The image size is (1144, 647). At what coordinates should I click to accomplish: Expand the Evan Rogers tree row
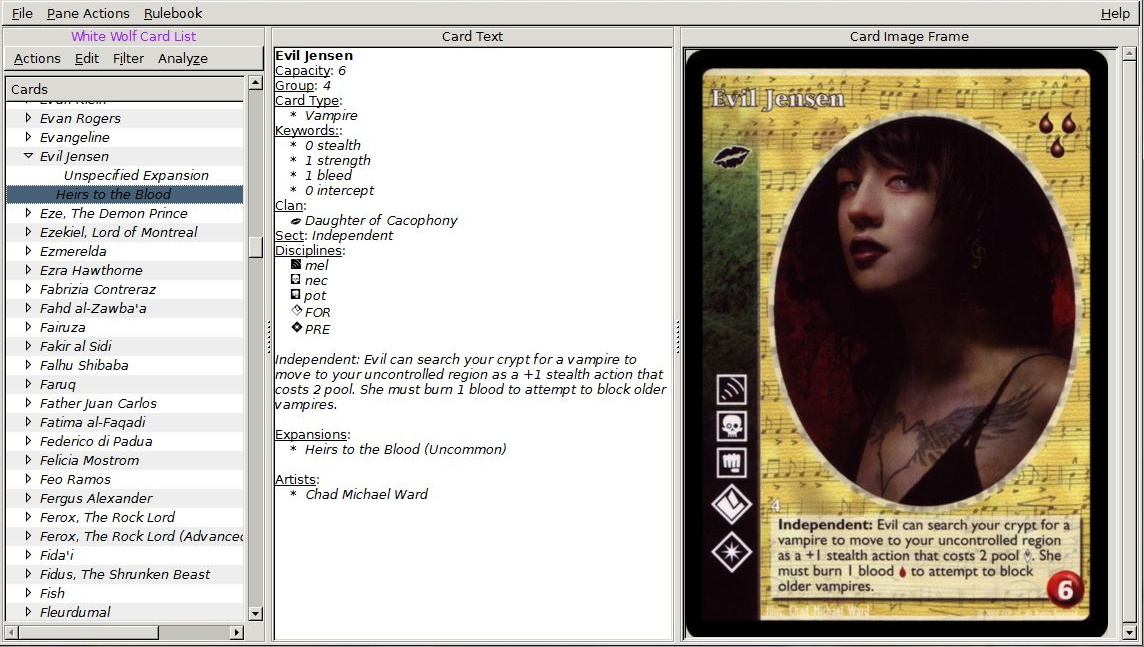coord(28,117)
